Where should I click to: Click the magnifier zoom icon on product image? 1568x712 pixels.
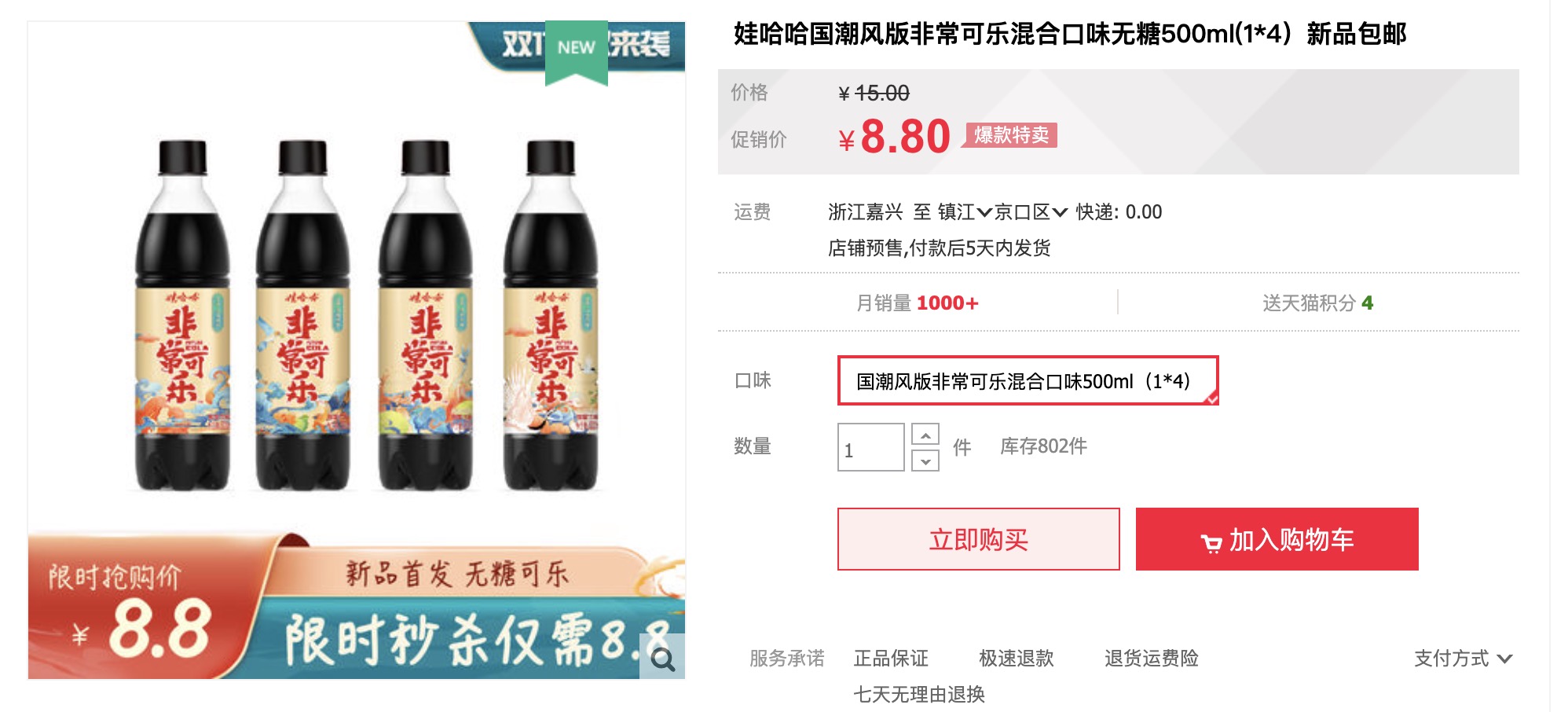click(662, 656)
